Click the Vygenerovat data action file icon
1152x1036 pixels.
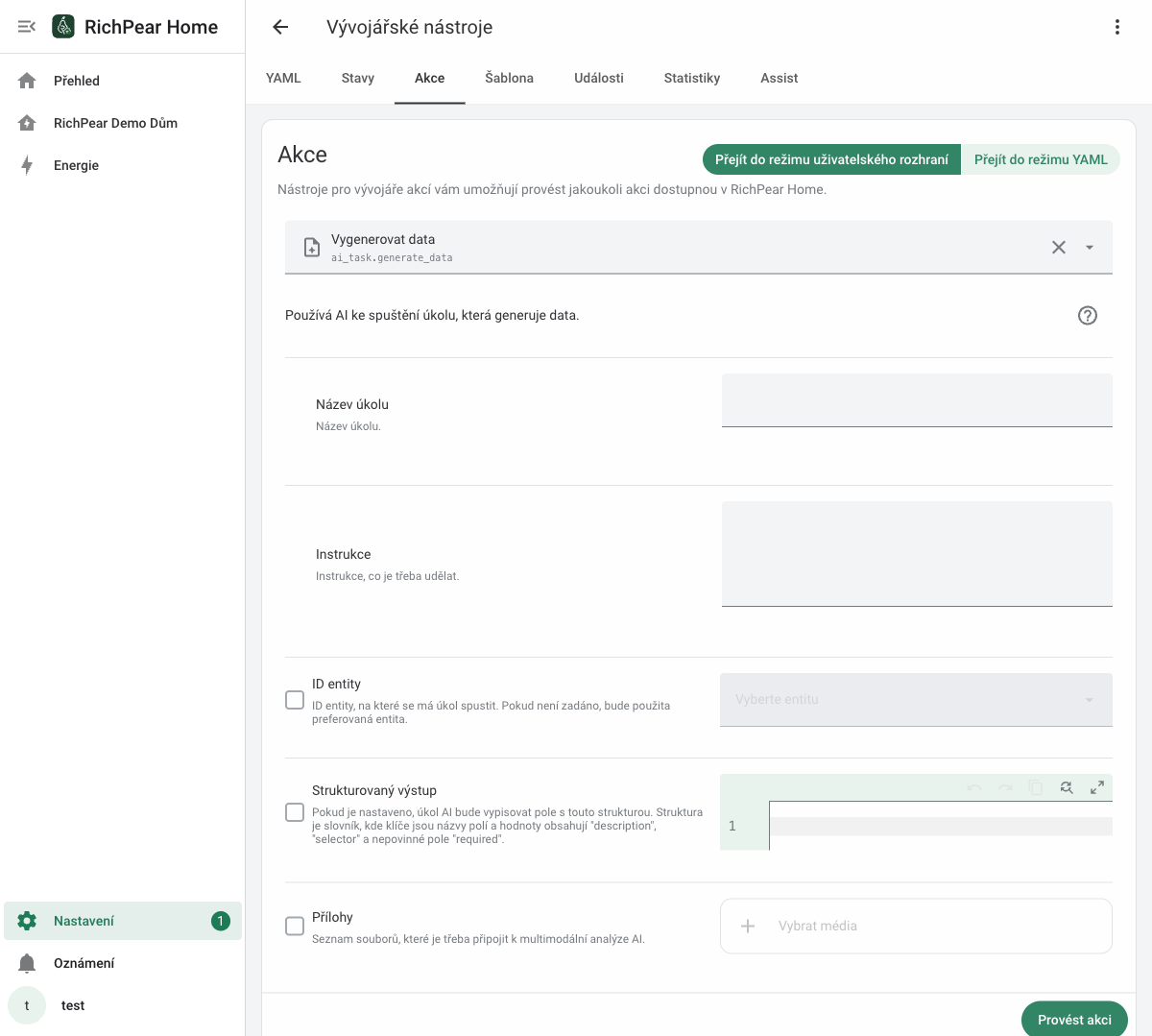coord(312,247)
